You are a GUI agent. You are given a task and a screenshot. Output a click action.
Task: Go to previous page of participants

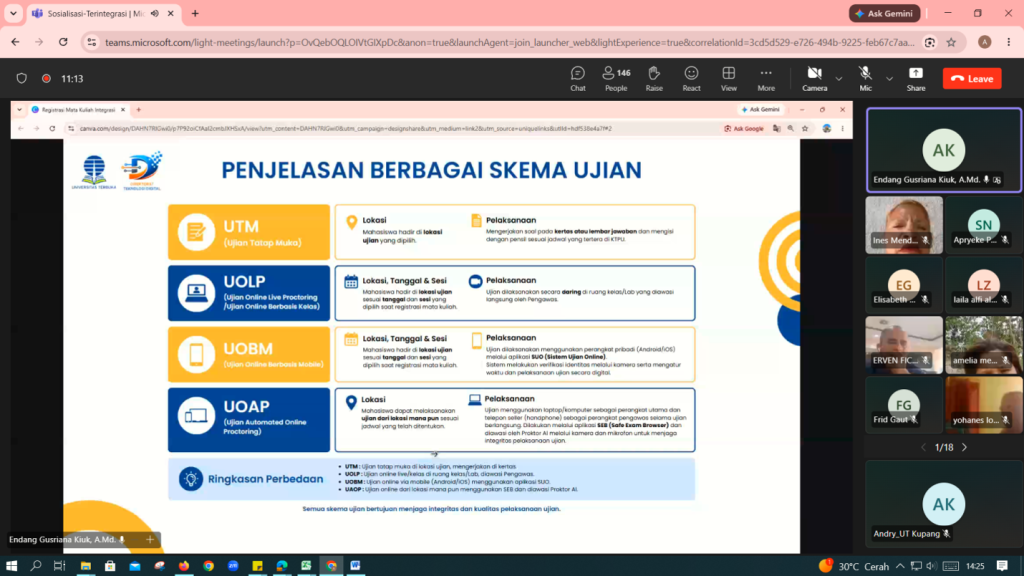[923, 447]
